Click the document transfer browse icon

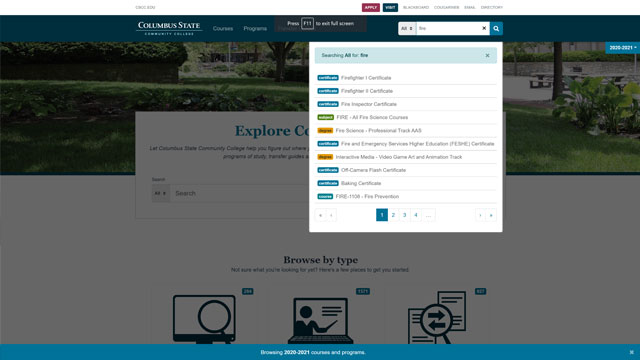[x=437, y=318]
